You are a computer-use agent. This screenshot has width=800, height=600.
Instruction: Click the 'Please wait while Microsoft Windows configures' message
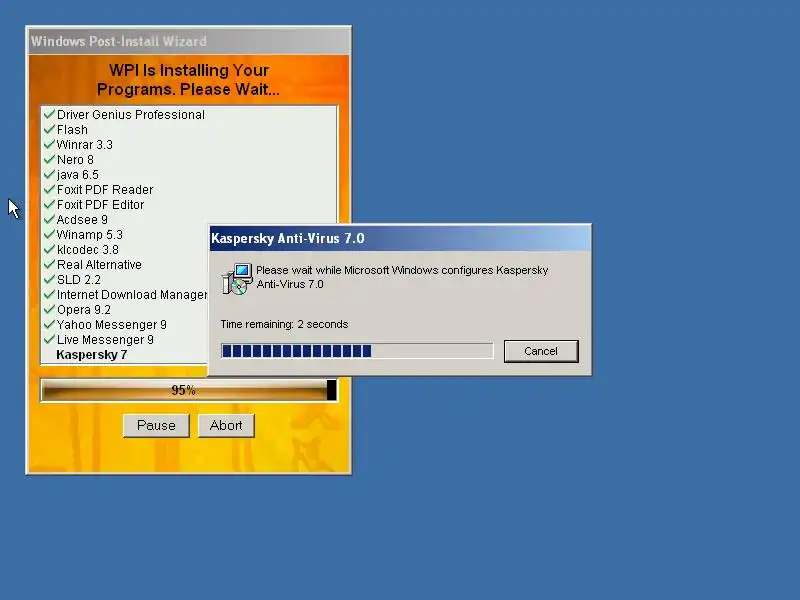(402, 277)
